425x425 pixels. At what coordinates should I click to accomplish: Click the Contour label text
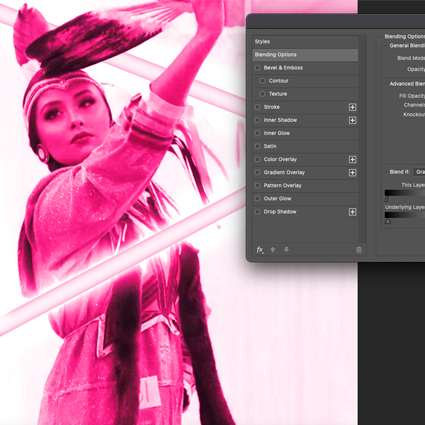[x=278, y=81]
